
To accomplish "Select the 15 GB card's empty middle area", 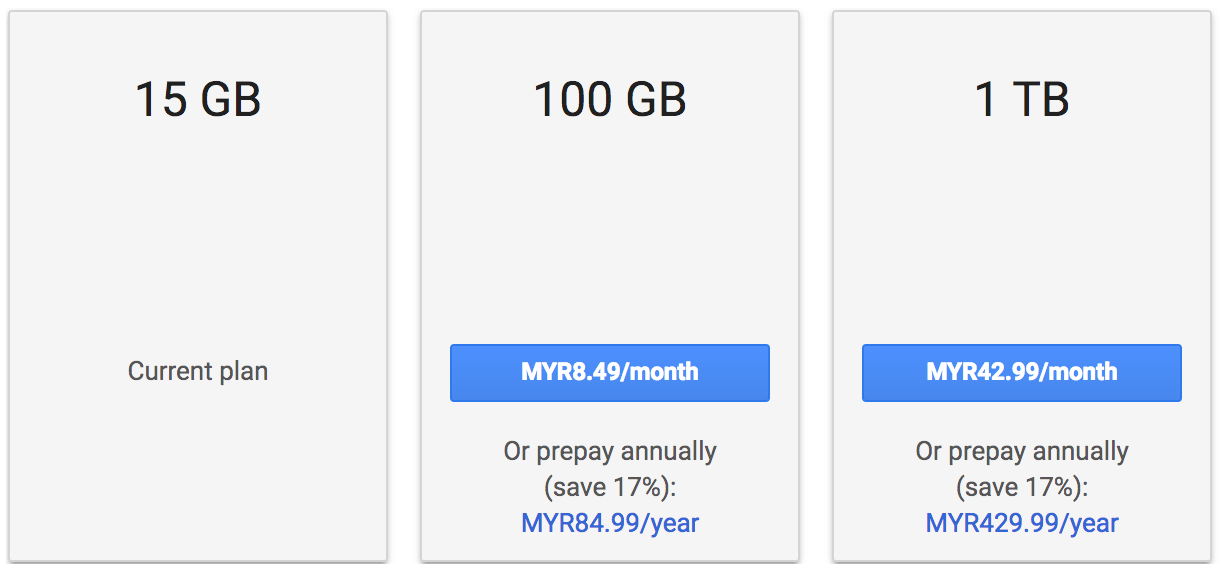I will pos(198,240).
